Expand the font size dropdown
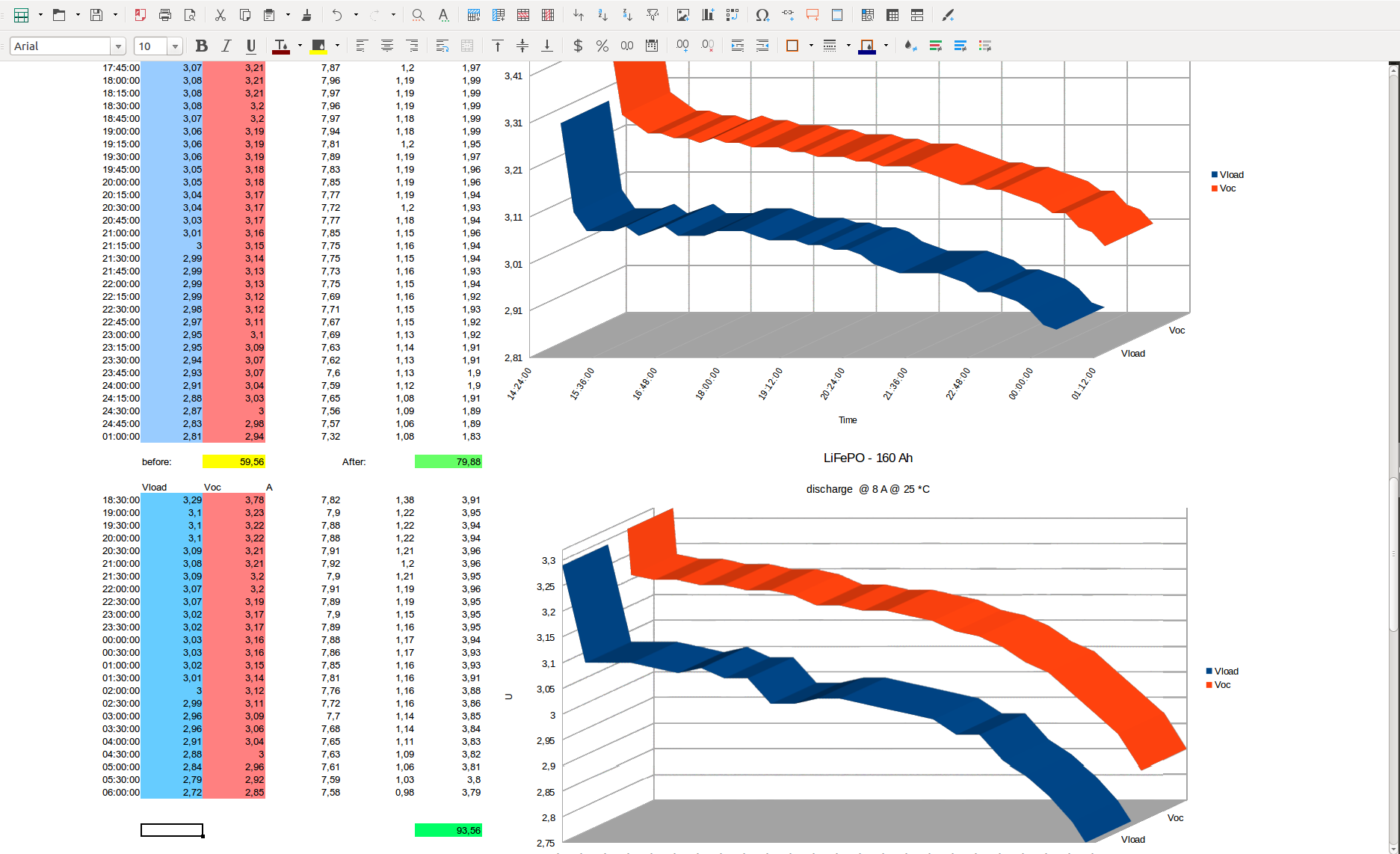1400x854 pixels. click(x=175, y=46)
